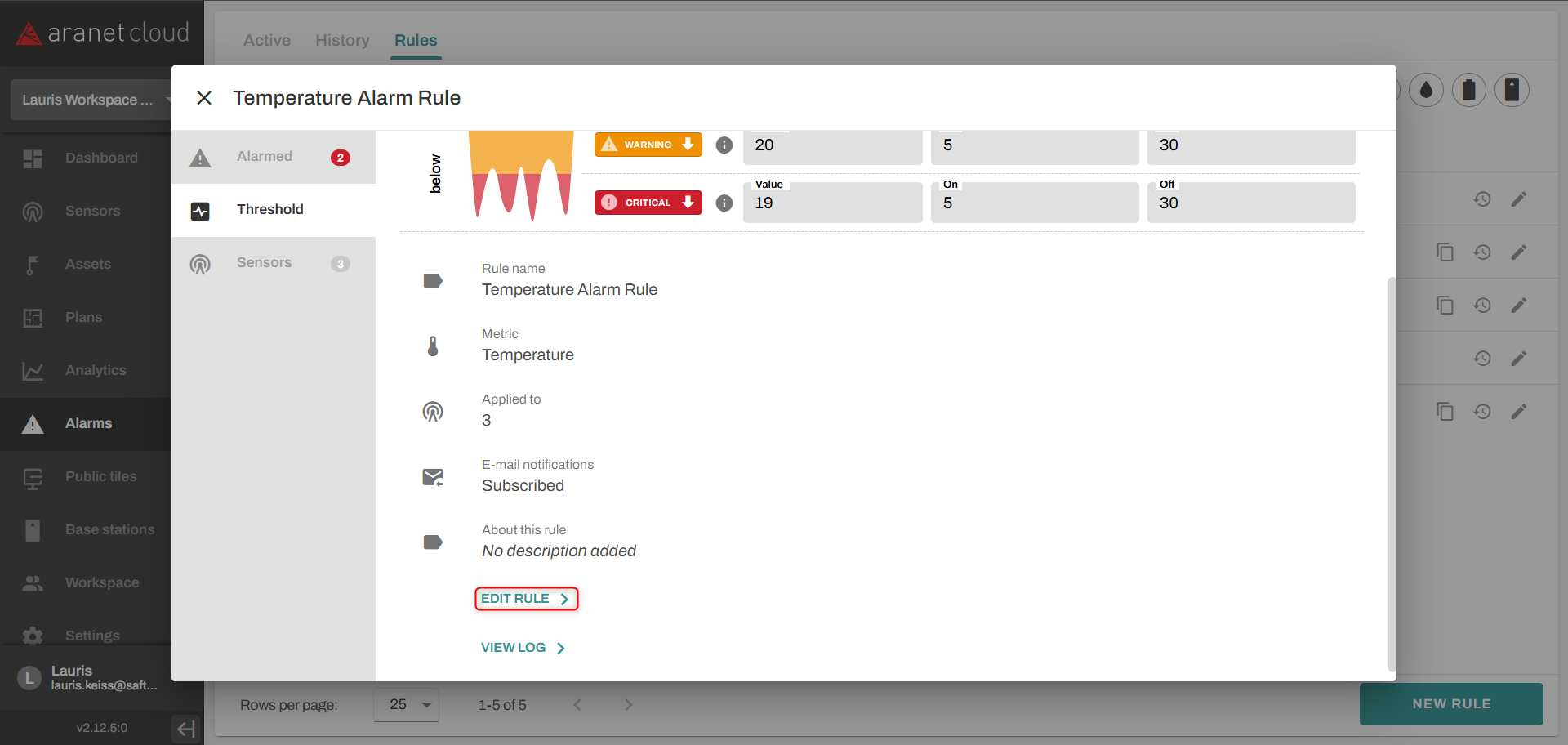Click the info icon beside WARNING
Screen dimensions: 1568x745
pos(724,145)
